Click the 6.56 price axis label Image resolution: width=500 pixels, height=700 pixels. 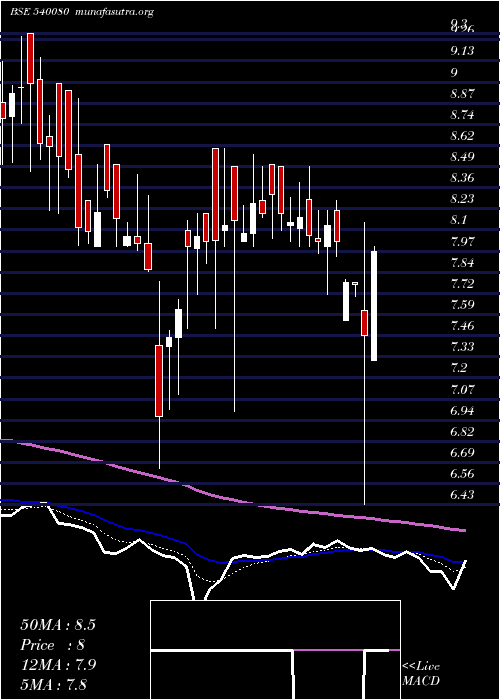click(x=462, y=474)
